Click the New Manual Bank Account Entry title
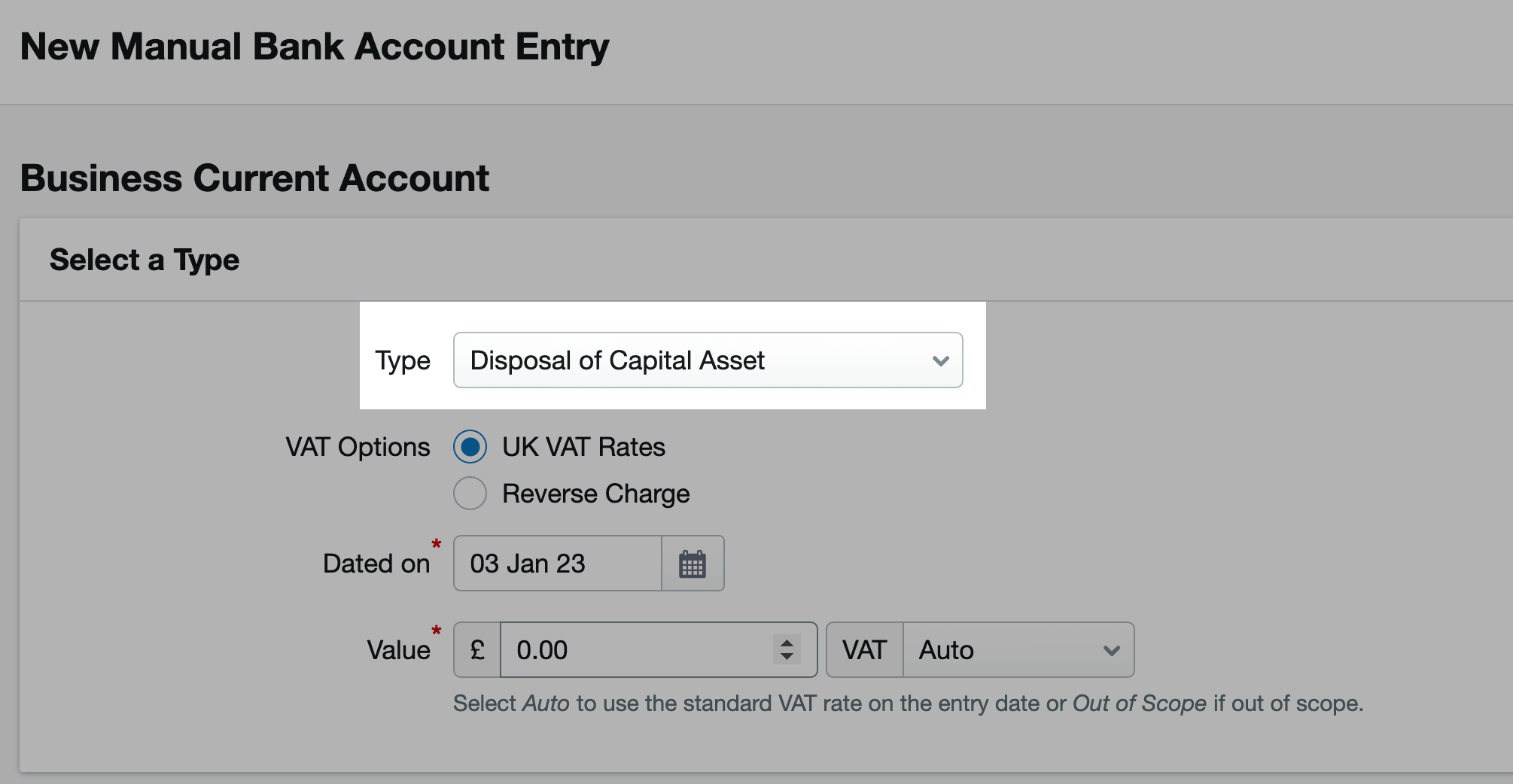Image resolution: width=1513 pixels, height=784 pixels. point(315,46)
